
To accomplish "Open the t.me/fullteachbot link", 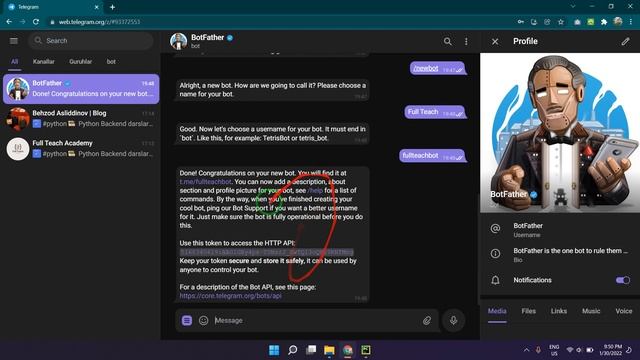I will pos(205,182).
